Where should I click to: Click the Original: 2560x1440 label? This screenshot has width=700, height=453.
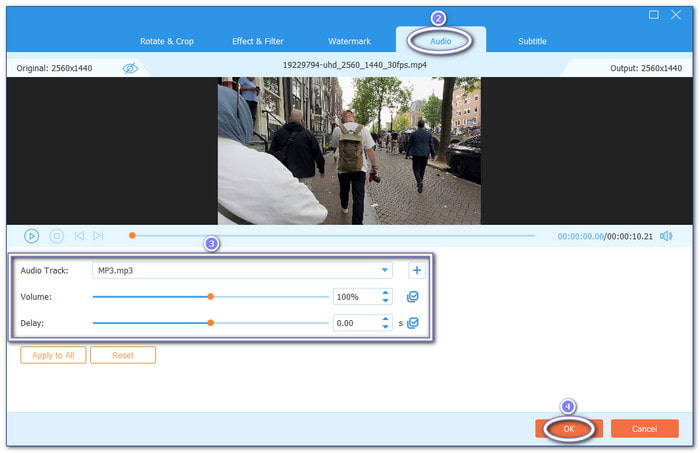[x=54, y=68]
